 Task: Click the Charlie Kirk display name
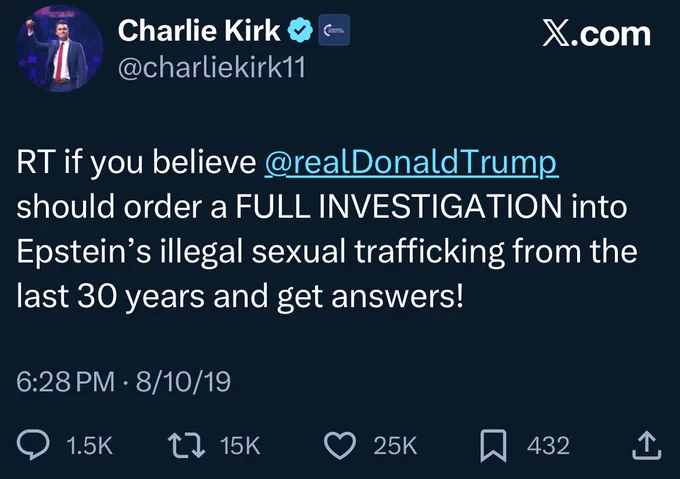coord(199,30)
